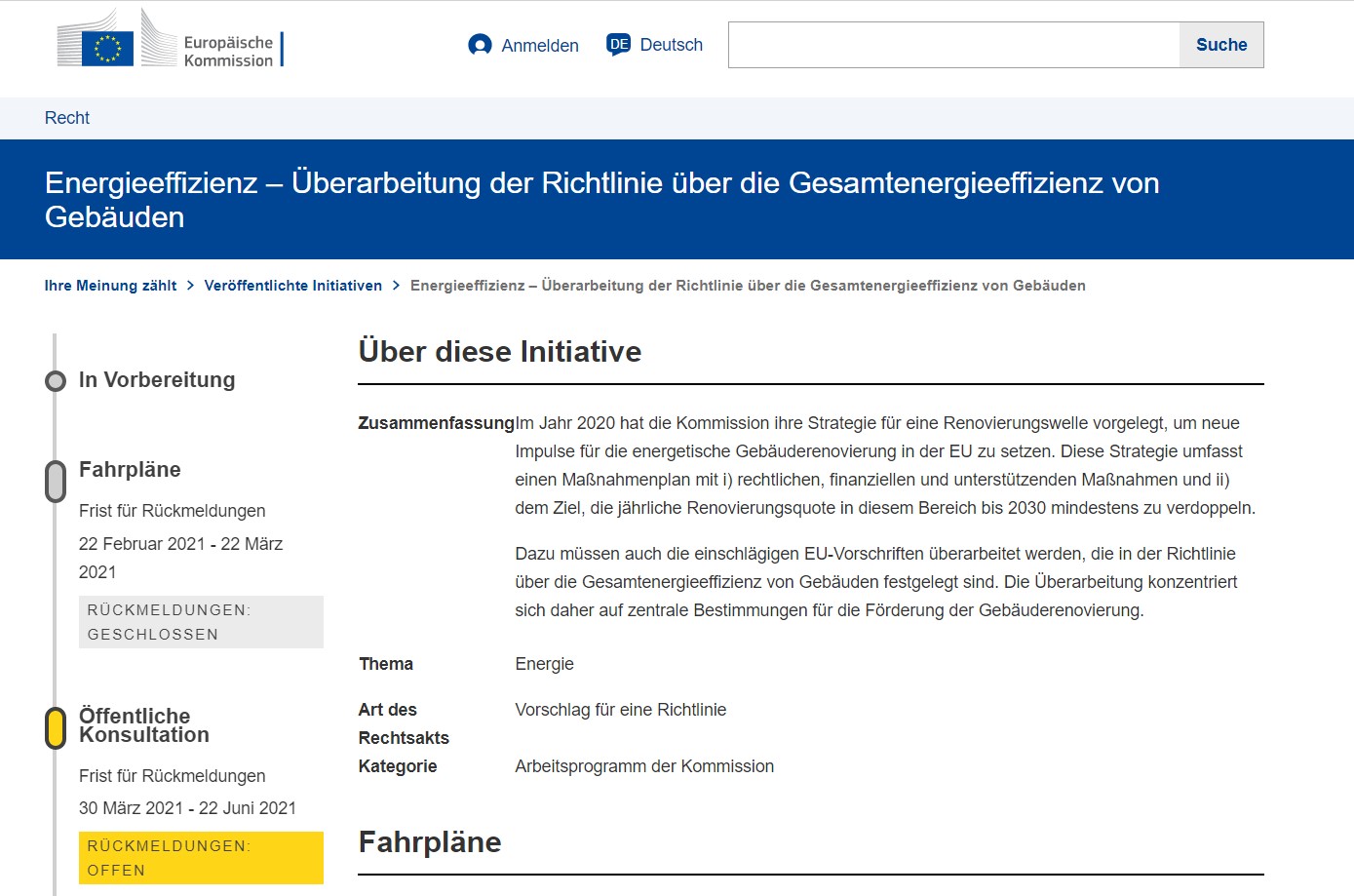This screenshot has width=1354, height=896.
Task: Click the yellow Öffentliche Konsultation timeline marker
Action: tap(56, 728)
